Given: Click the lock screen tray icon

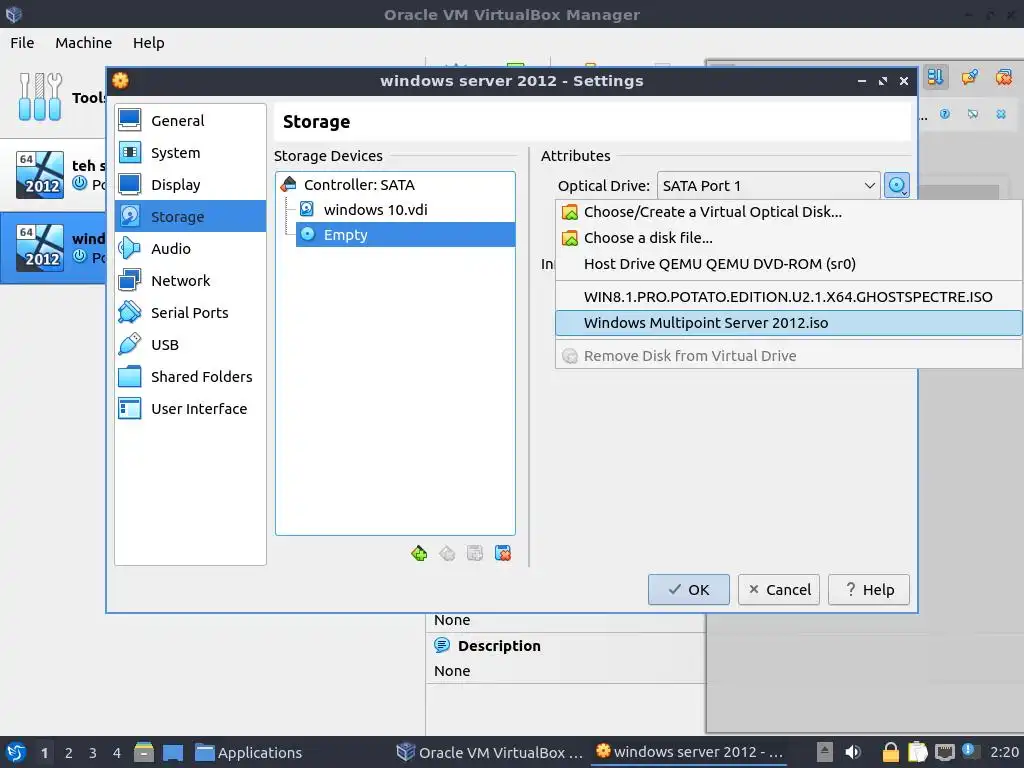Looking at the screenshot, I should pyautogui.click(x=890, y=752).
